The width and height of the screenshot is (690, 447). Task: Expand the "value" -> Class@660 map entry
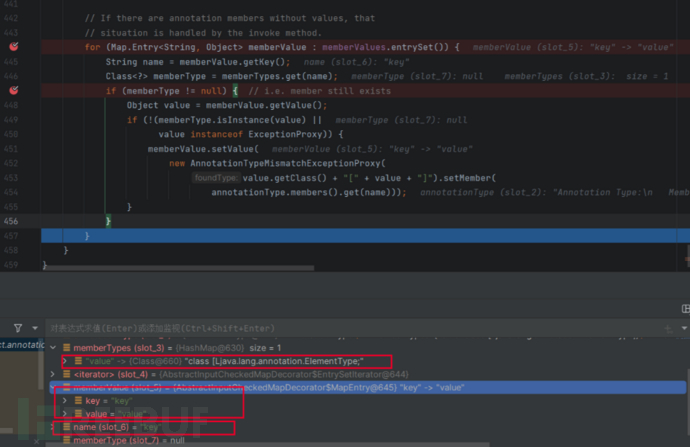pyautogui.click(x=65, y=360)
